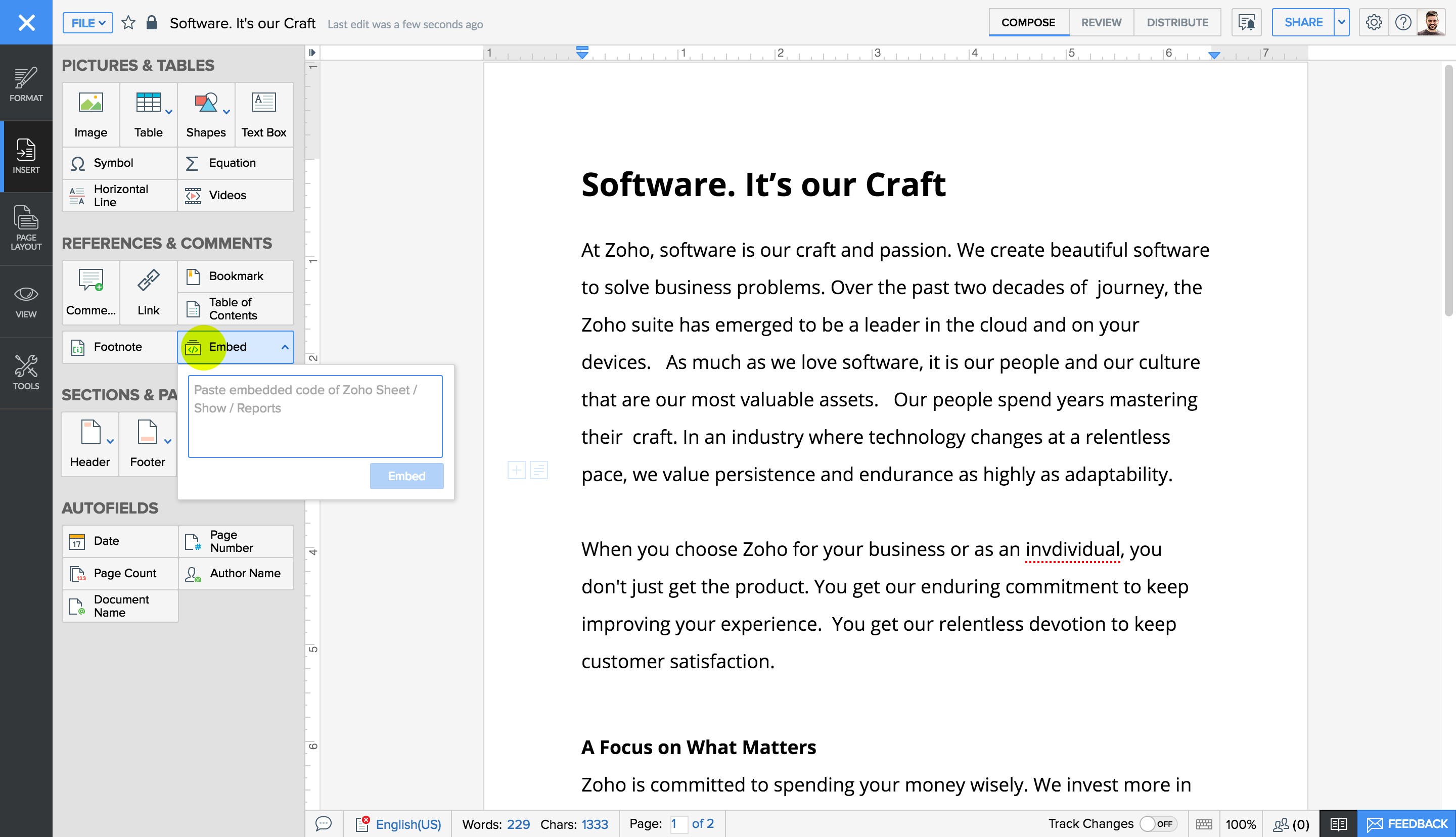Open the PAGE LAYOUT sidebar tab
The width and height of the screenshot is (1456, 837).
pyautogui.click(x=26, y=228)
